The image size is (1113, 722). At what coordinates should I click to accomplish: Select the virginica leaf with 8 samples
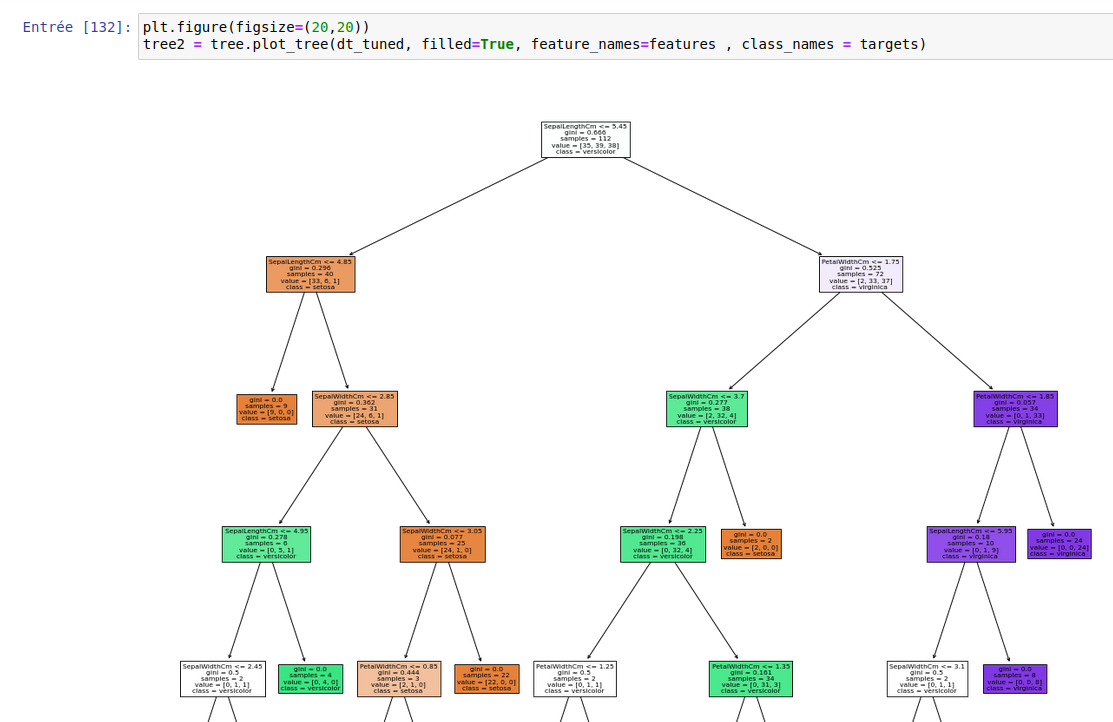click(1014, 679)
